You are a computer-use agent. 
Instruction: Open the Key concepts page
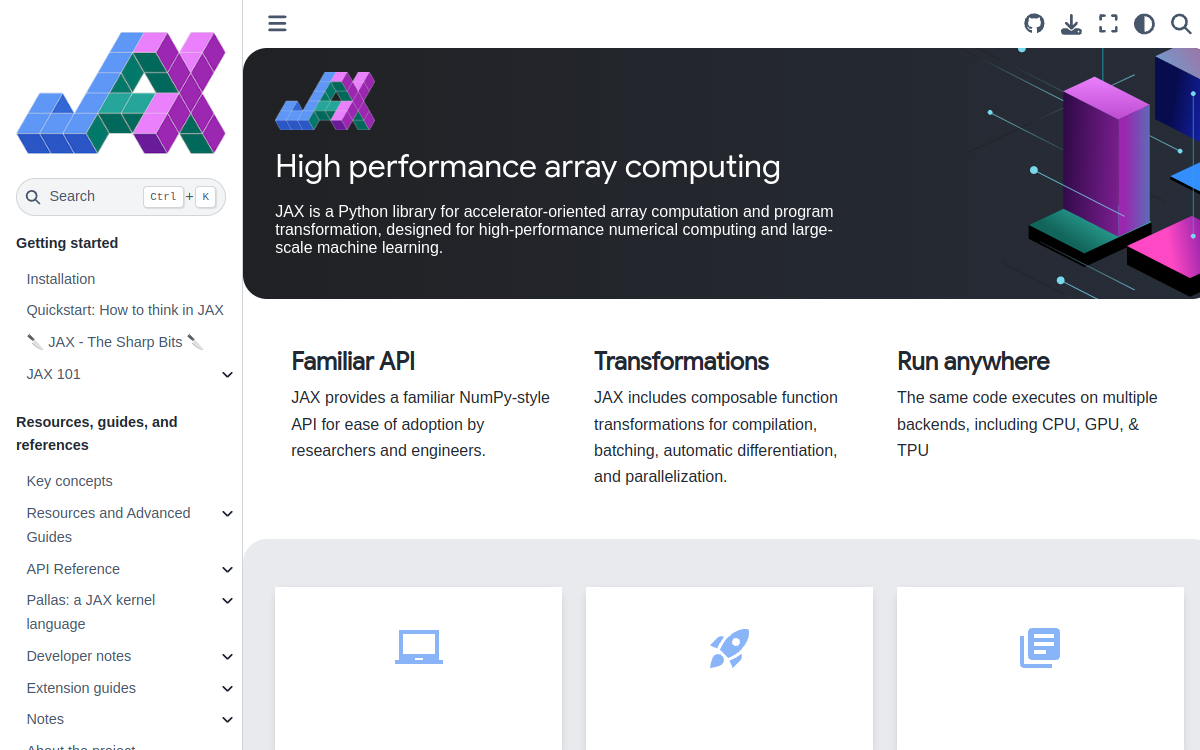70,481
